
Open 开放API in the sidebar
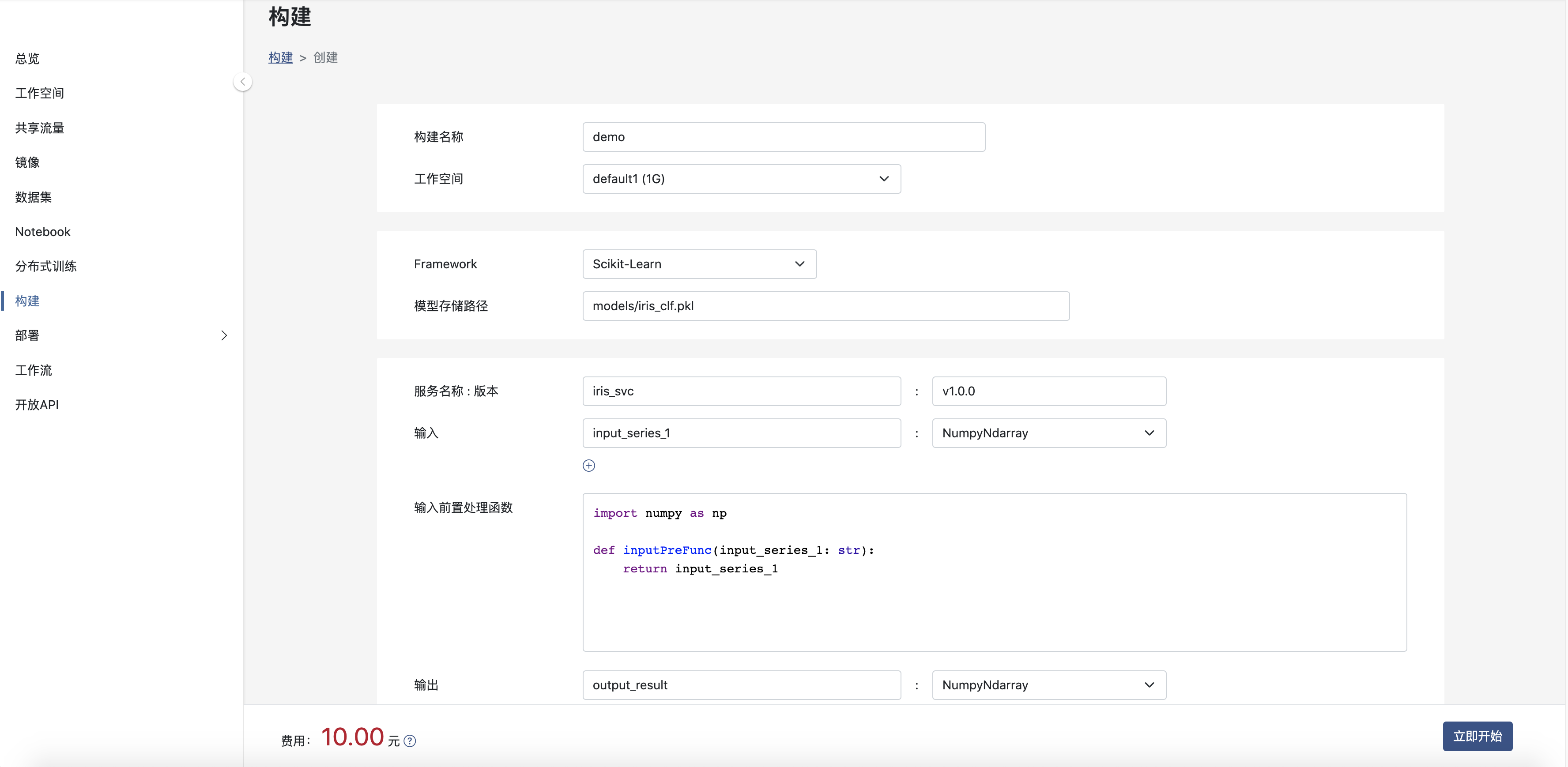[x=37, y=405]
